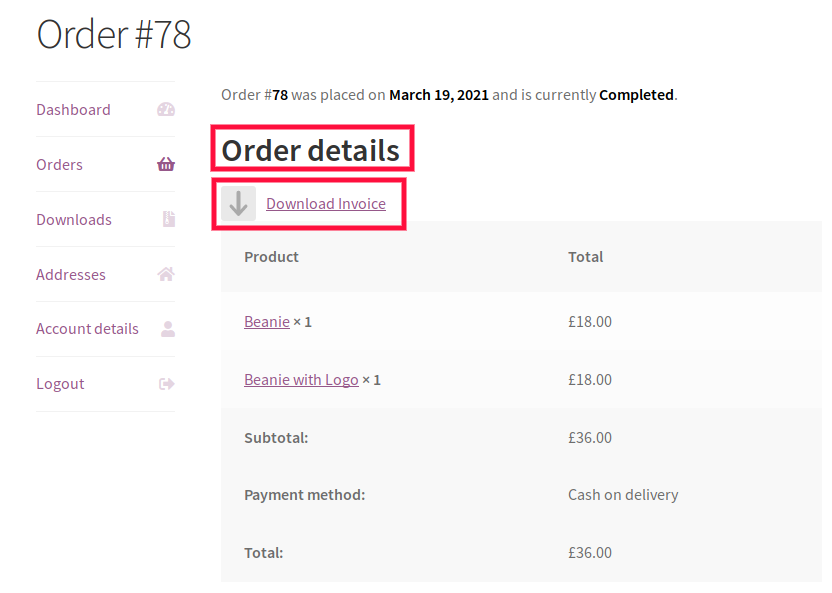Click the Product column header
The height and width of the screenshot is (593, 832).
[271, 256]
